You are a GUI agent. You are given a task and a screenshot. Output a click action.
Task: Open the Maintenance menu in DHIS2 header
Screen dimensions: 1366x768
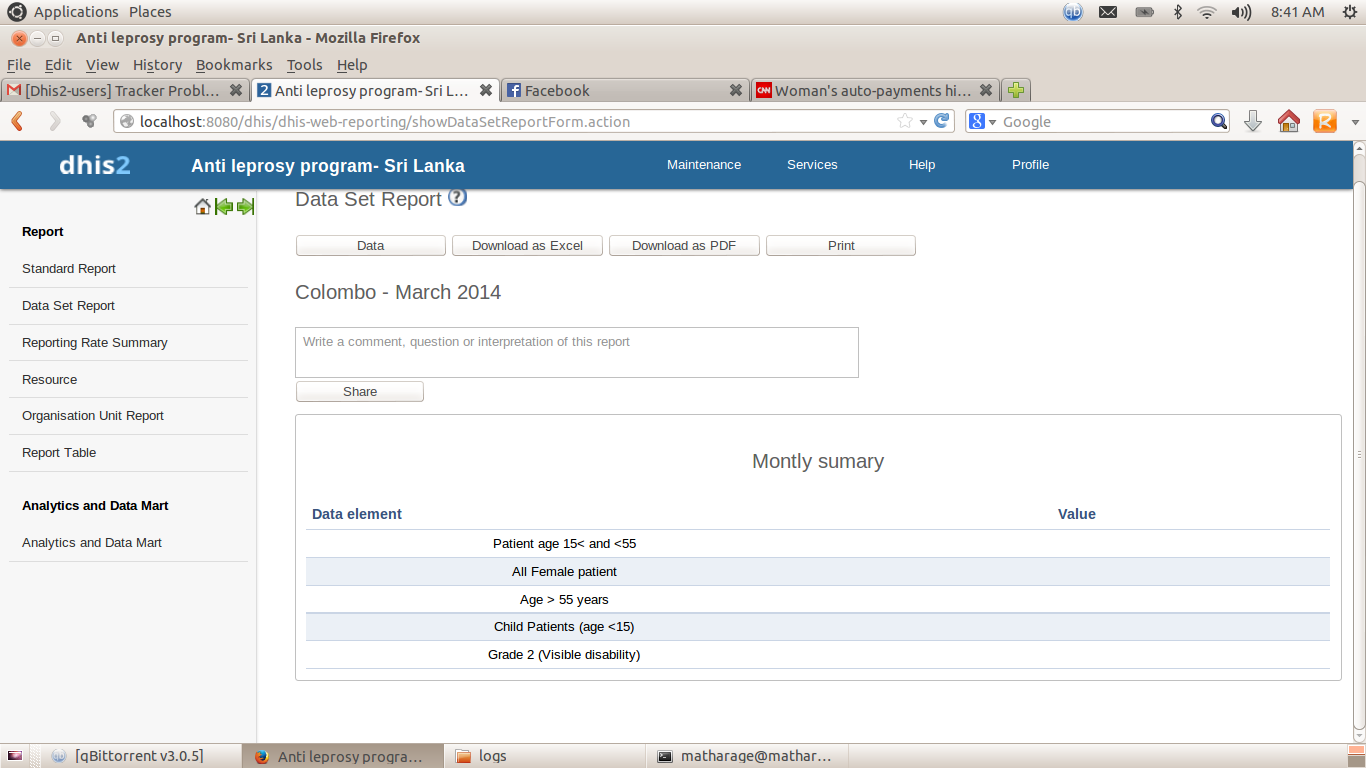pyautogui.click(x=704, y=165)
